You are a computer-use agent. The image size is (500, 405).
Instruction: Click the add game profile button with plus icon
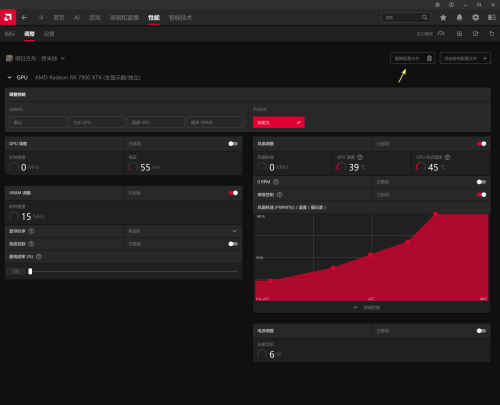(x=465, y=58)
